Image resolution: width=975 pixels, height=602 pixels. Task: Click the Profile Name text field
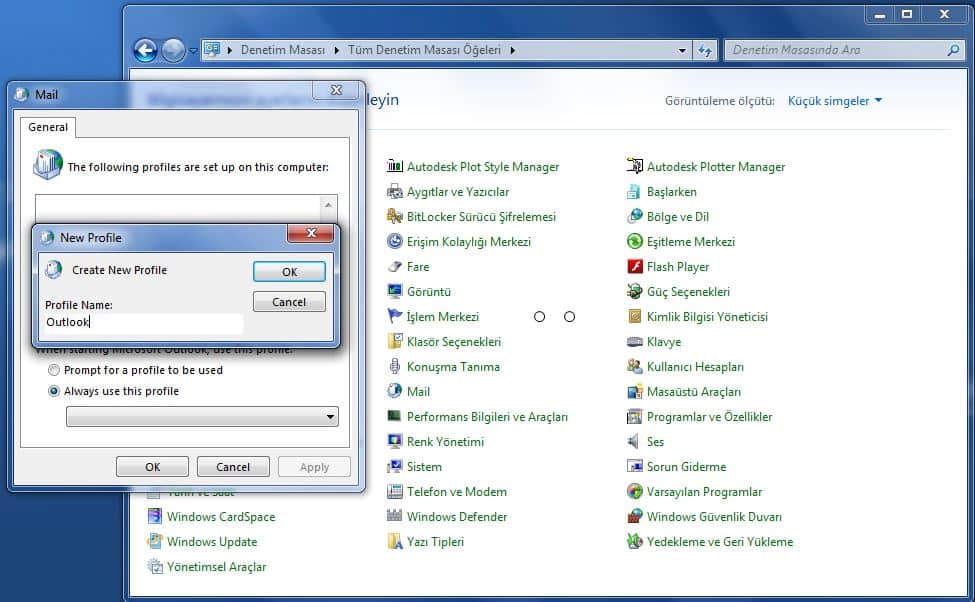tap(143, 323)
